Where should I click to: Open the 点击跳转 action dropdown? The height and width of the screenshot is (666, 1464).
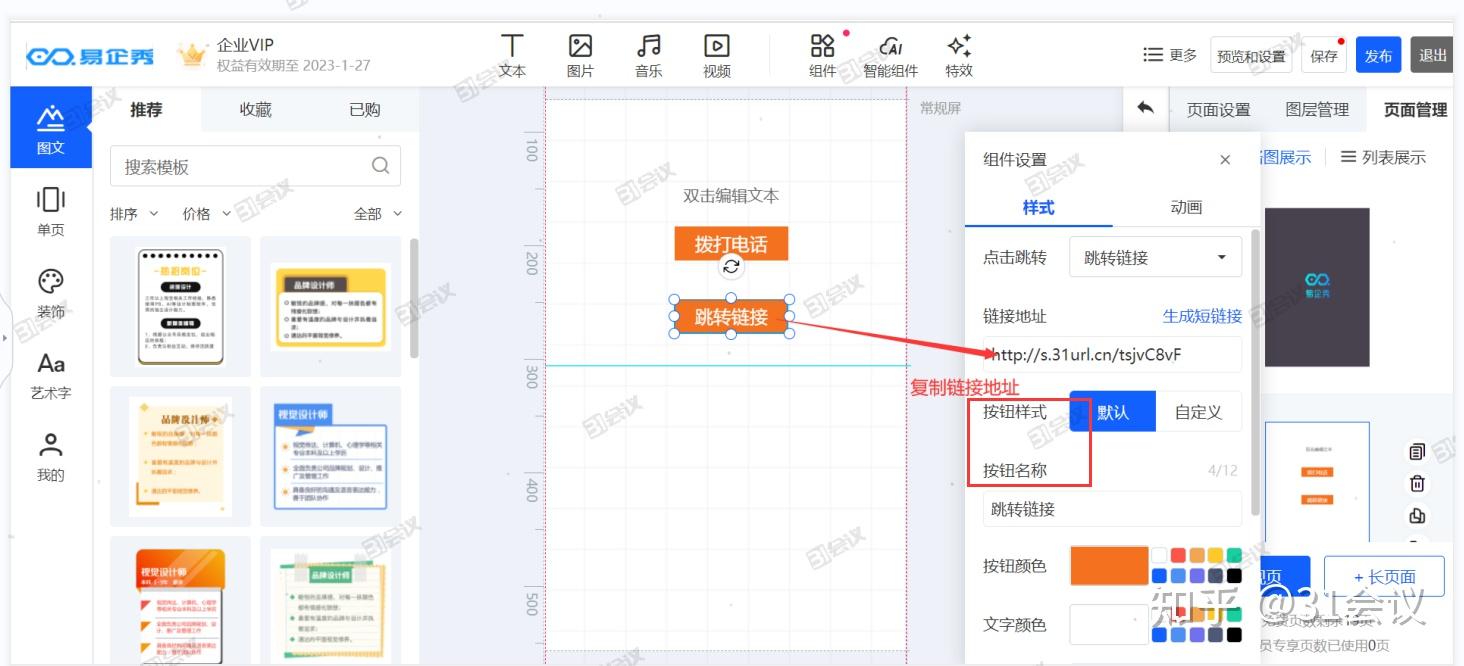(x=1155, y=257)
